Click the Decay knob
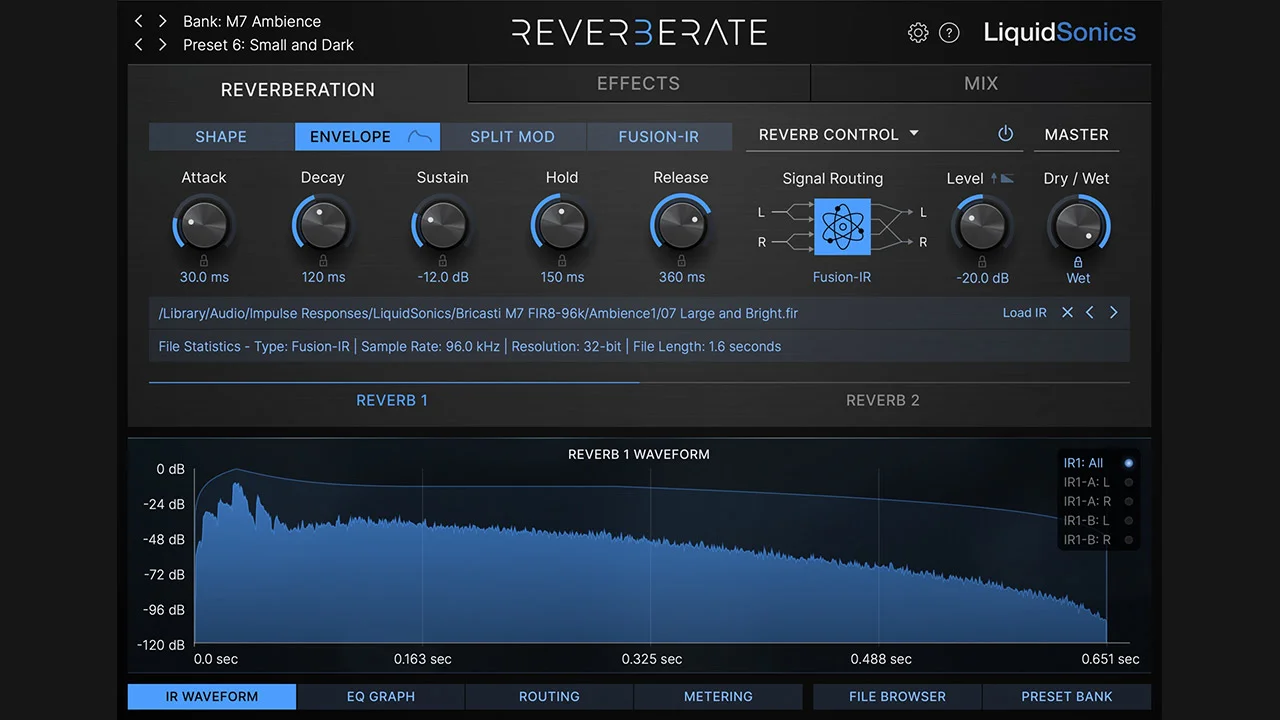This screenshot has height=720, width=1280. pyautogui.click(x=323, y=225)
